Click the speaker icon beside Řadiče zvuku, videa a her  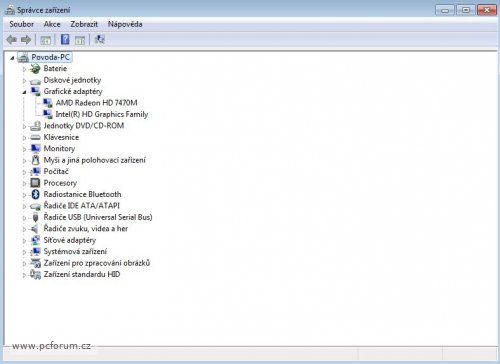point(35,229)
